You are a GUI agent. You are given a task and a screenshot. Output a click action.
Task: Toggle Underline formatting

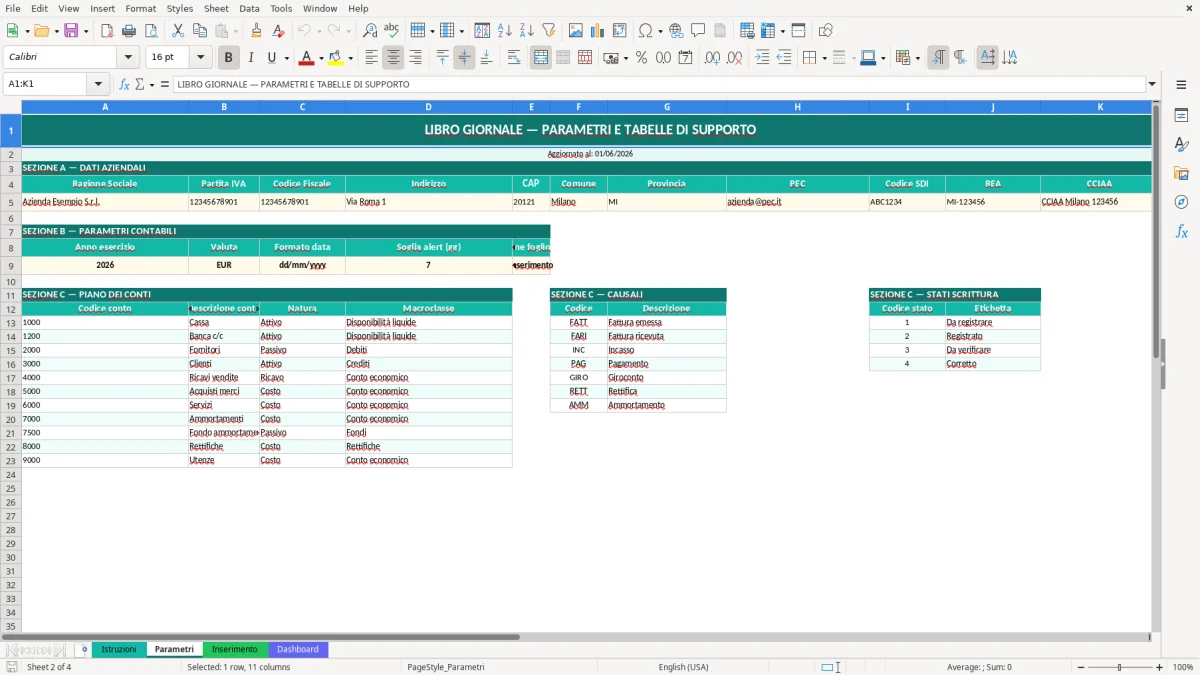(271, 58)
